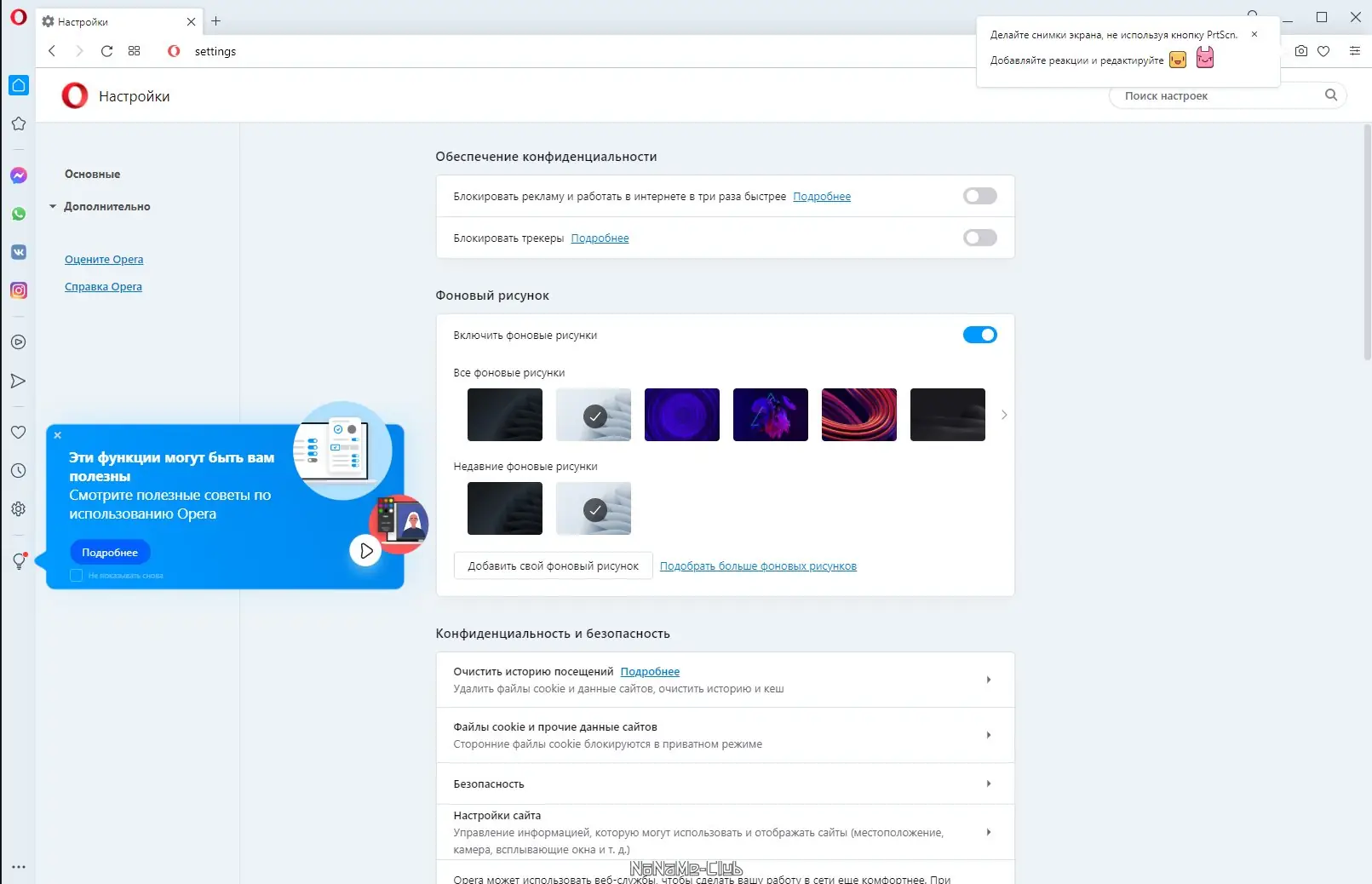Screen dimensions: 1372x884
Task: Select the neon purple-blue wallpaper
Action: click(x=771, y=415)
